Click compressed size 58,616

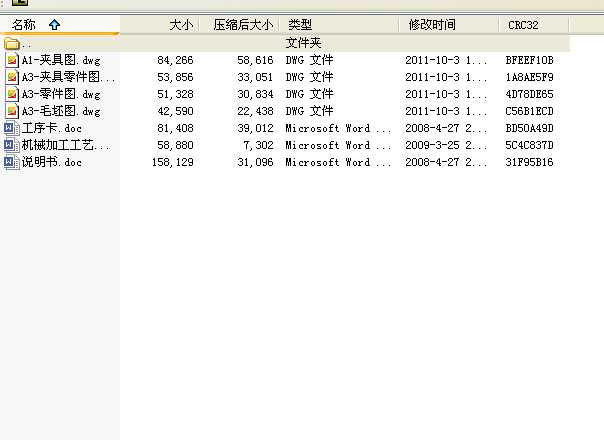coord(255,60)
